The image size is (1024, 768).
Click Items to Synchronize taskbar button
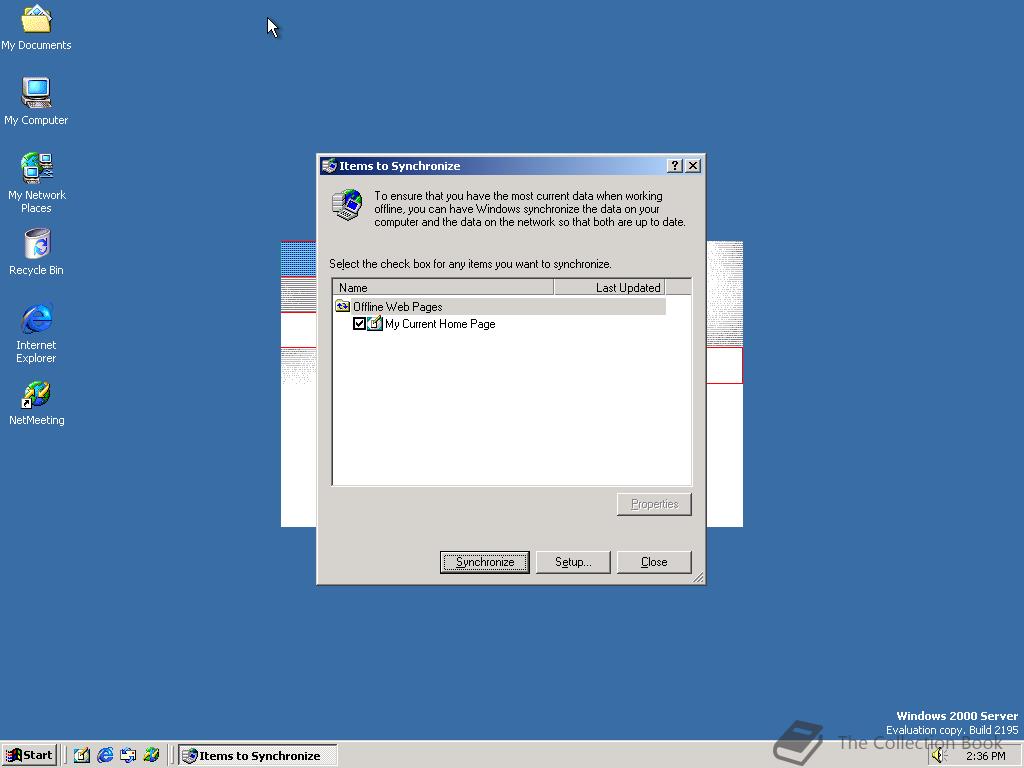tap(258, 756)
